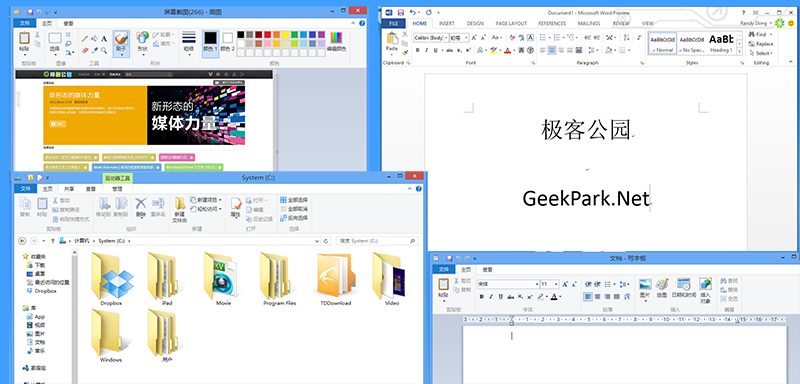Toggle Bold in Word Font group
This screenshot has height=384, width=800.
pos(417,50)
